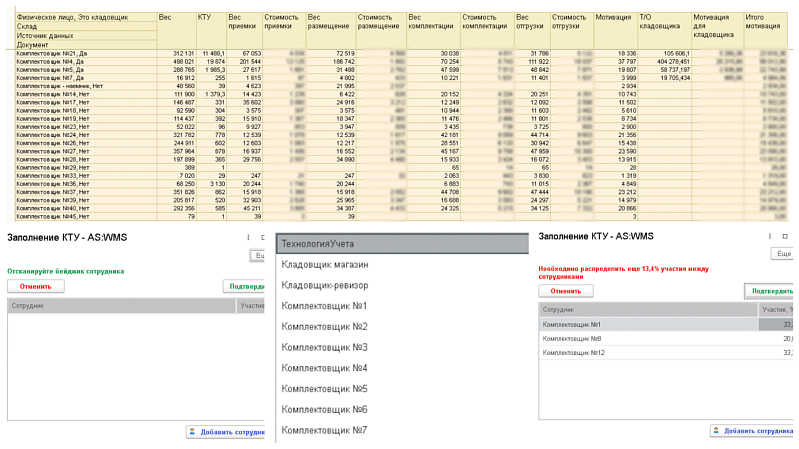799x449 pixels.
Task: Click the Вес комплектации column header
Action: click(x=433, y=31)
